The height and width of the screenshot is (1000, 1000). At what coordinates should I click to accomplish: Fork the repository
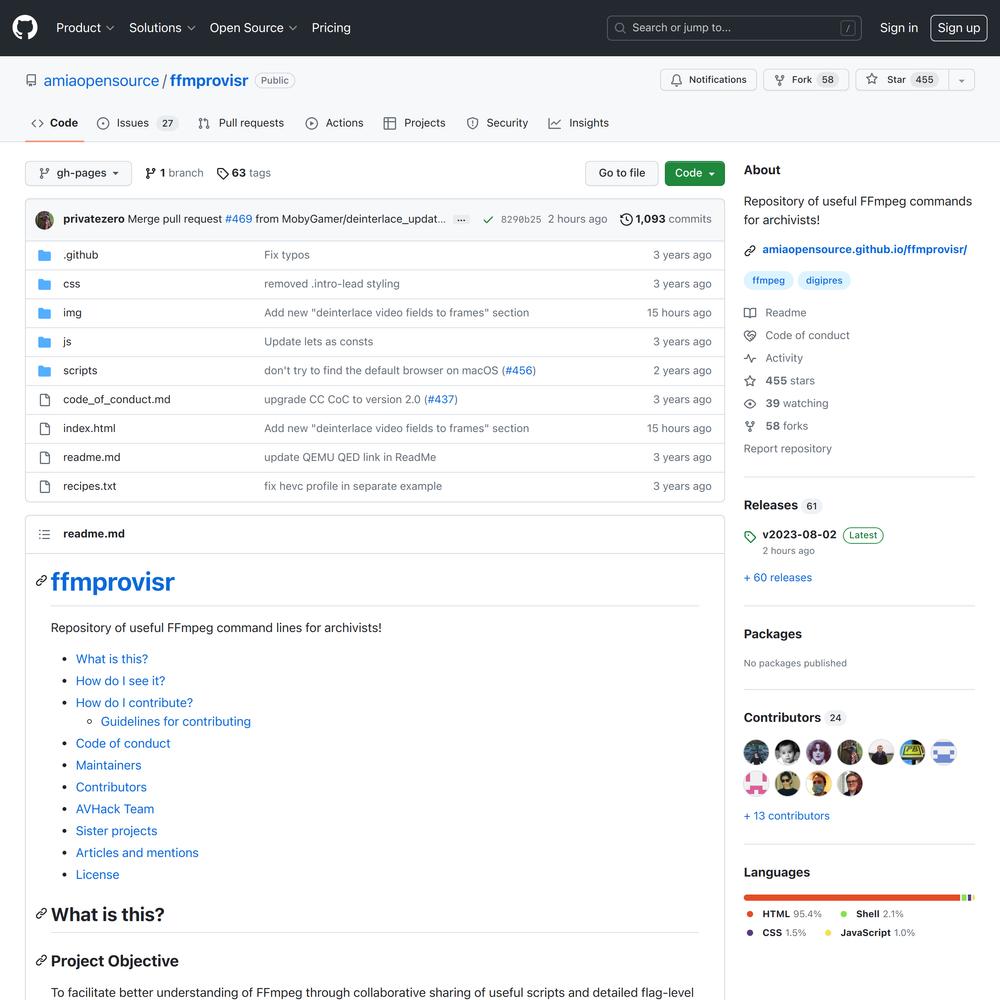pos(805,80)
